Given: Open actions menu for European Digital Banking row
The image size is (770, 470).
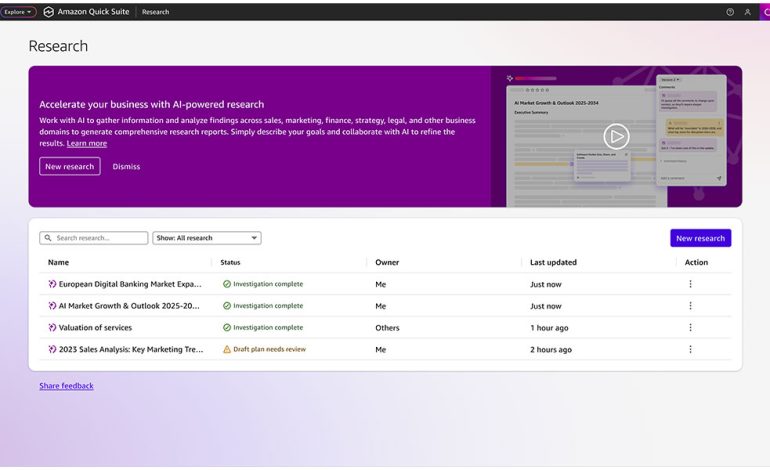Looking at the screenshot, I should coord(690,284).
